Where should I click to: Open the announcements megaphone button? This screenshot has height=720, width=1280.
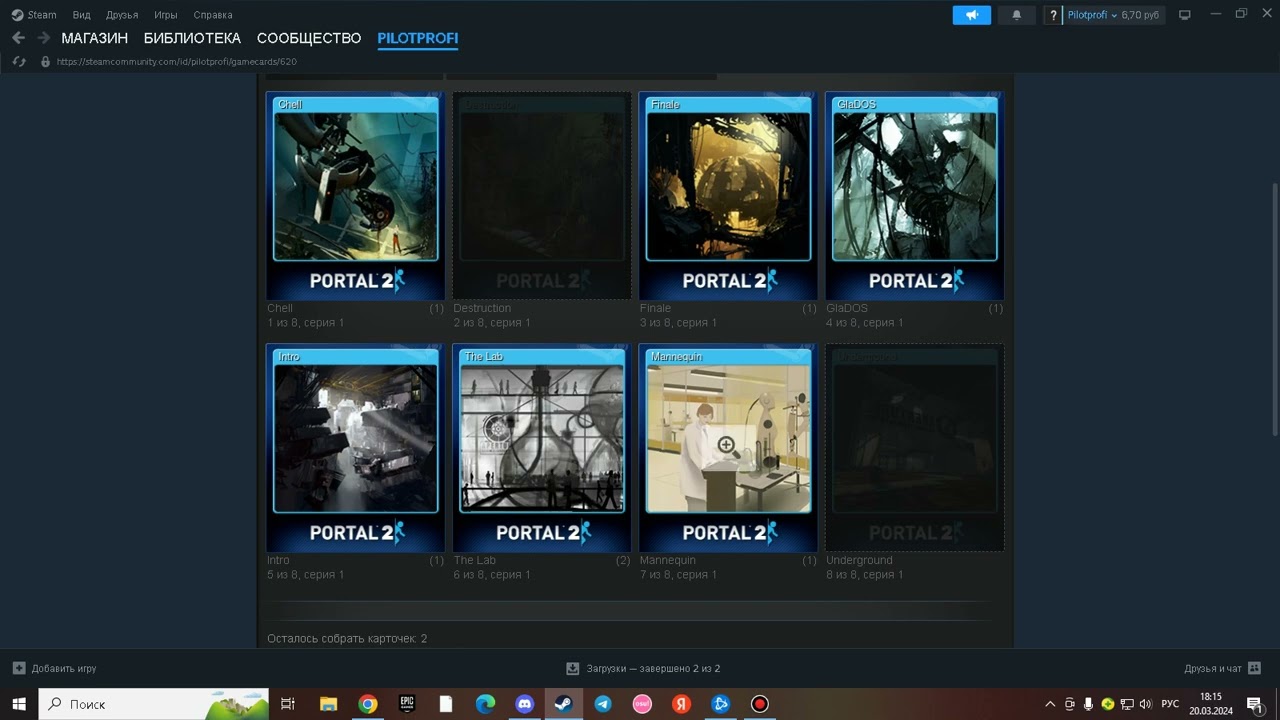point(971,15)
